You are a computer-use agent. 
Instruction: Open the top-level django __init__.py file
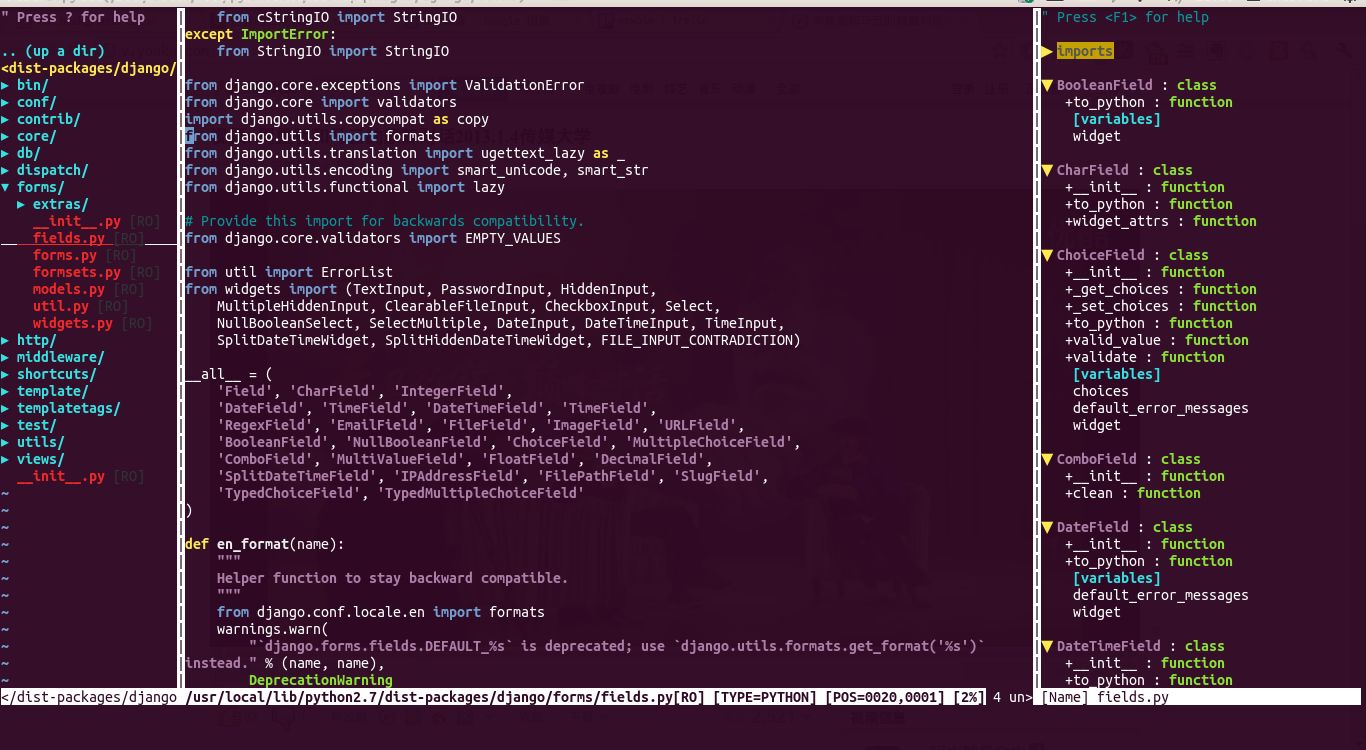coord(61,477)
